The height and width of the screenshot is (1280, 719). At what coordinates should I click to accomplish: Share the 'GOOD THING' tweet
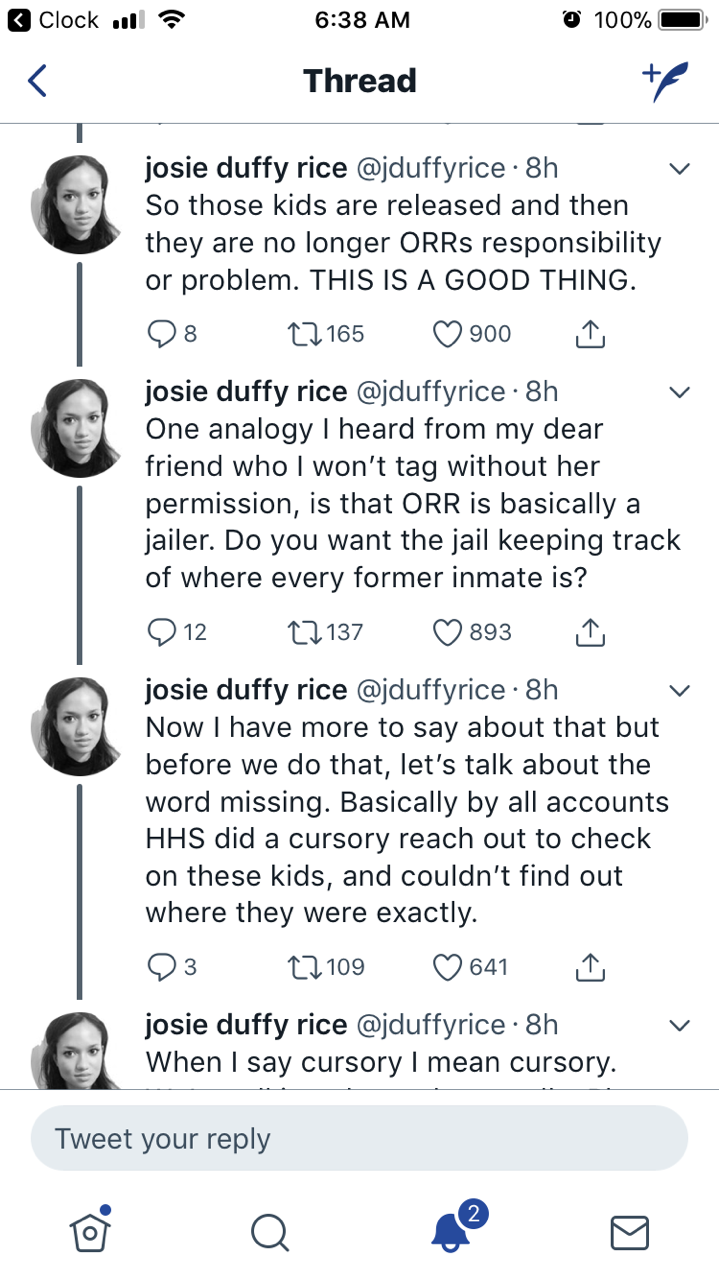(x=591, y=334)
